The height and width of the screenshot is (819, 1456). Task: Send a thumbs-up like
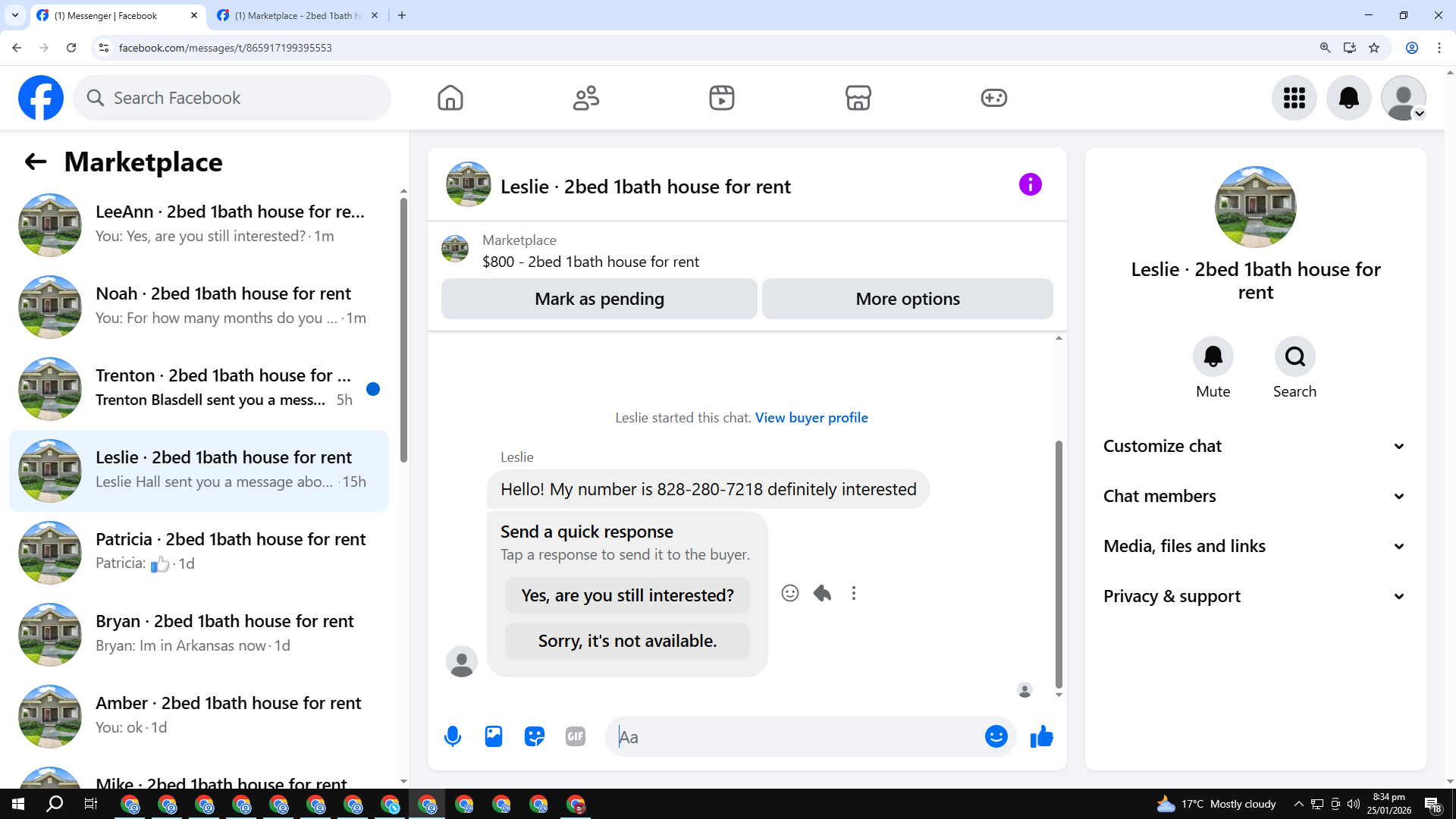[x=1042, y=736]
